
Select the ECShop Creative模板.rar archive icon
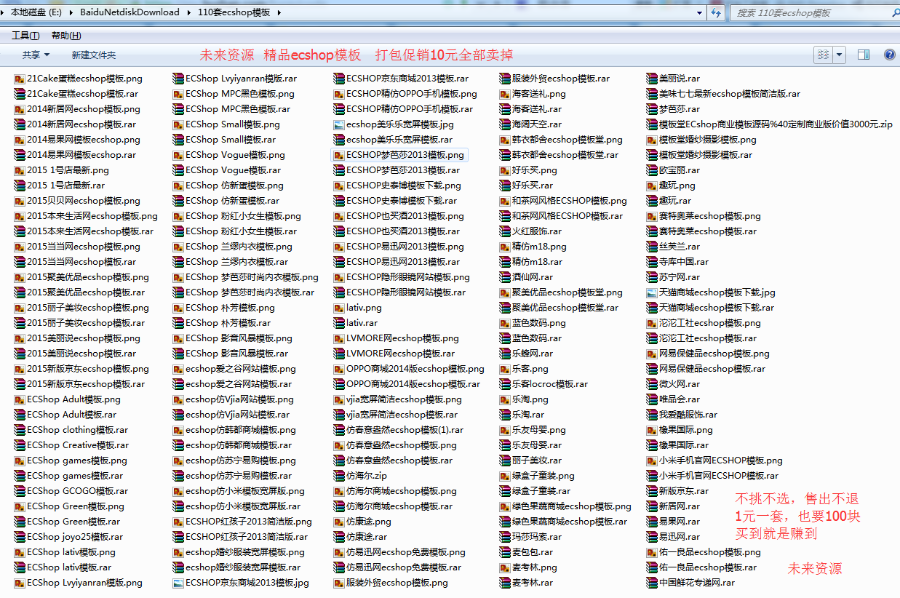(20, 445)
